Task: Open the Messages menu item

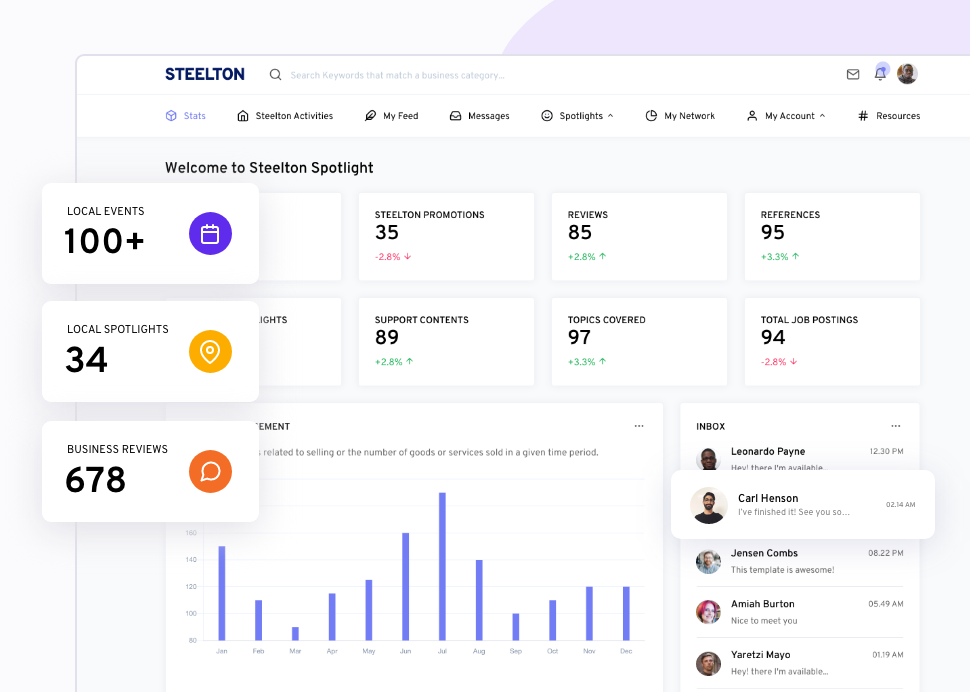Action: pyautogui.click(x=479, y=116)
